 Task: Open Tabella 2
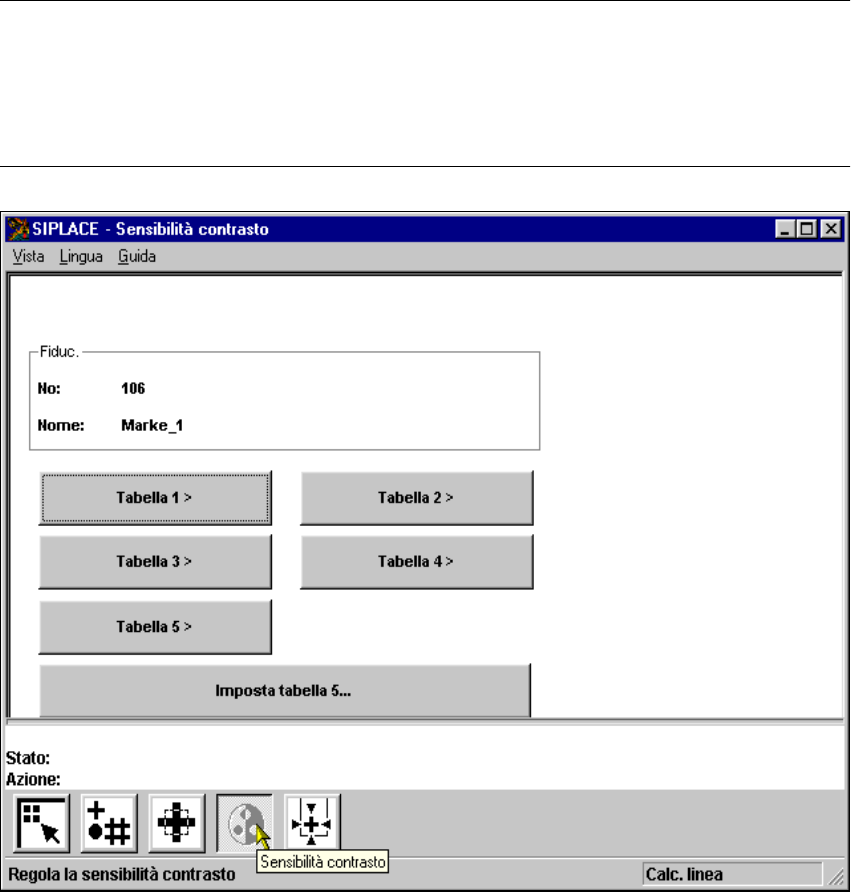point(417,498)
